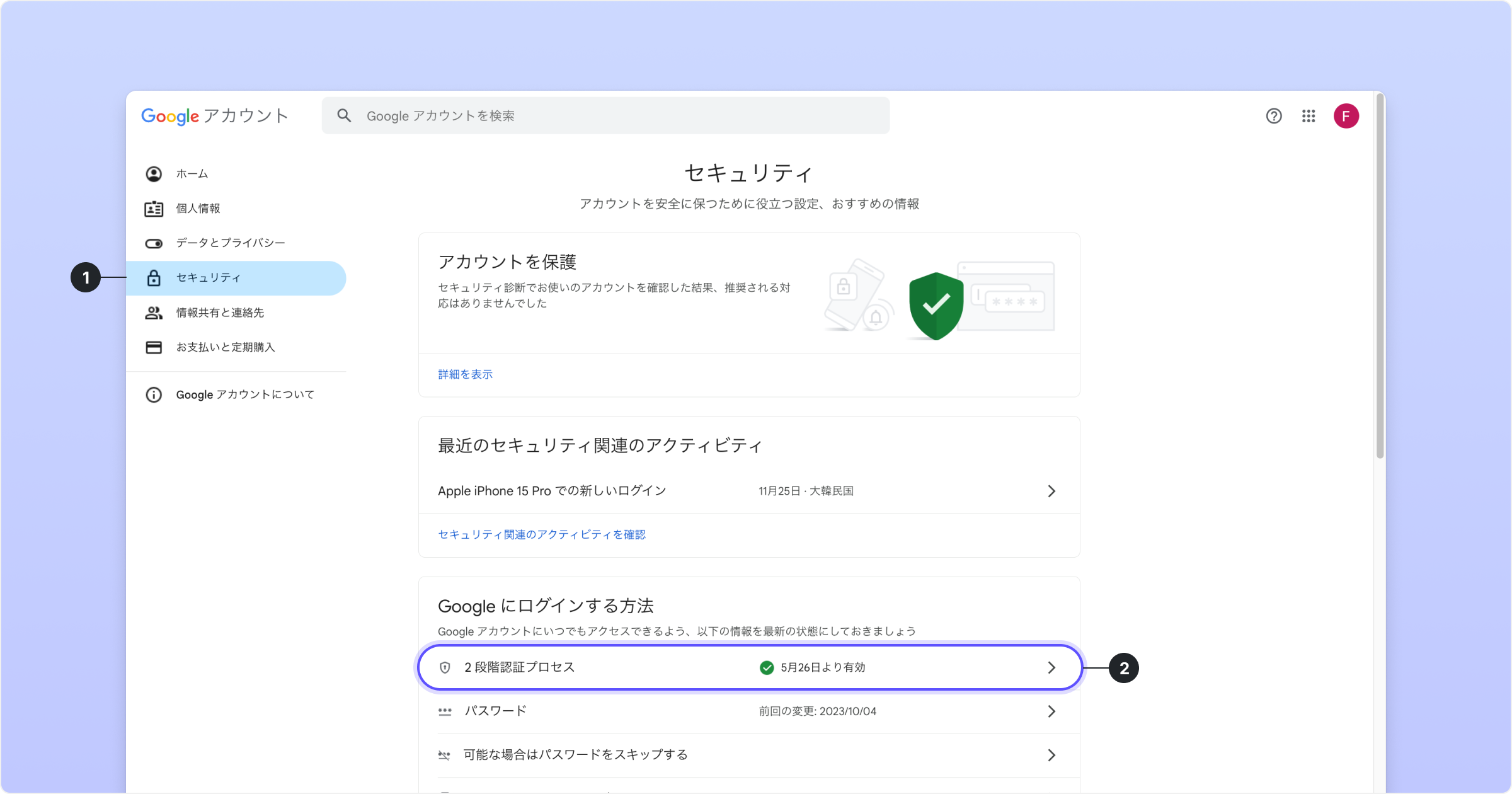Screen dimensions: 1512x794
Task: Select 情報共有と連絡先 in the sidebar menu
Action: (220, 313)
